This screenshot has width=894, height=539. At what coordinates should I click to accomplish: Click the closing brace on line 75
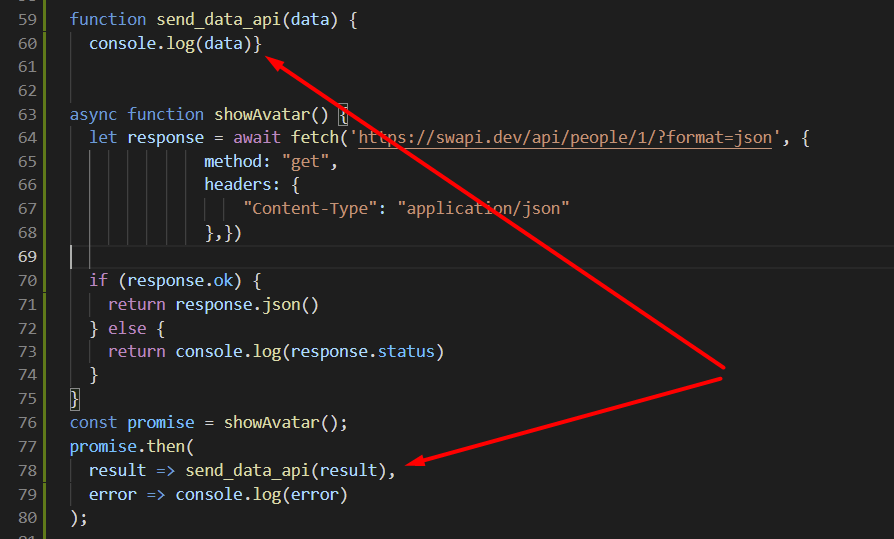click(75, 399)
